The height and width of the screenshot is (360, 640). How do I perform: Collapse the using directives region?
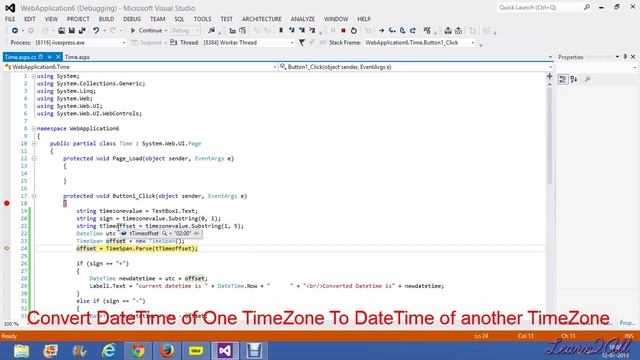[x=34, y=76]
